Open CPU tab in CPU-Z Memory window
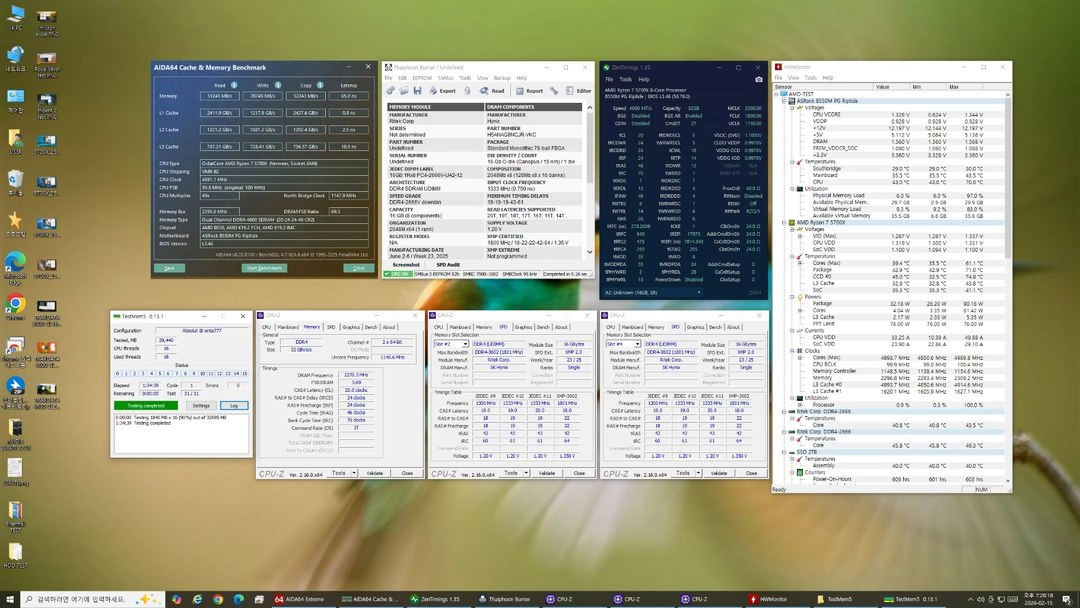 point(267,327)
